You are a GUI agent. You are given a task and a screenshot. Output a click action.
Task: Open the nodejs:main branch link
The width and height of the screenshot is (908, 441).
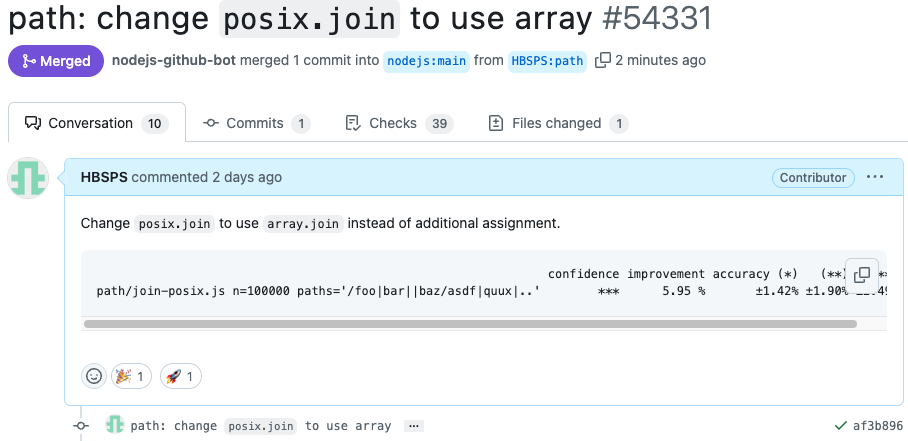(x=426, y=61)
